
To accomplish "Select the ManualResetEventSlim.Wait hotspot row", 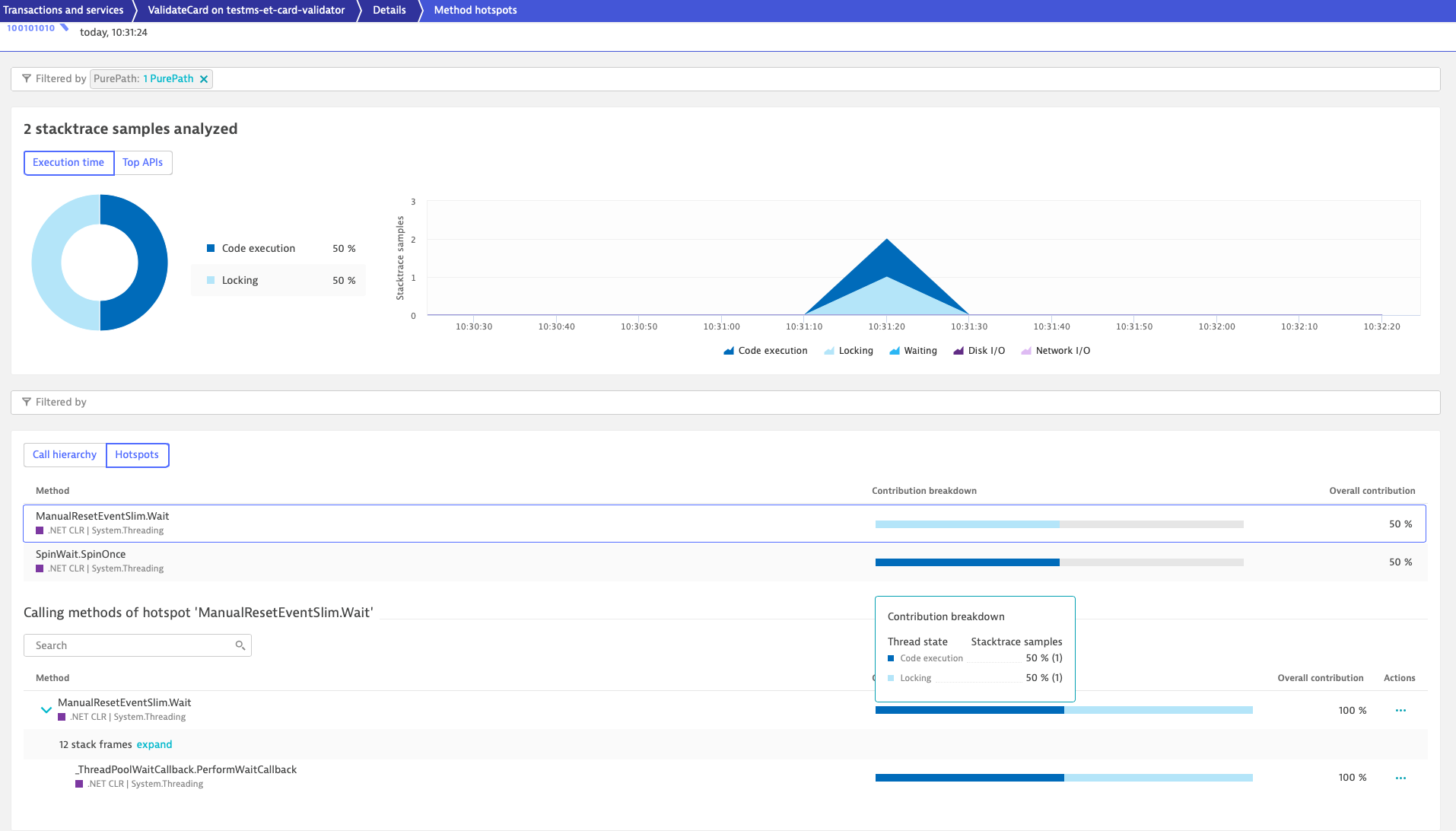I will [724, 524].
